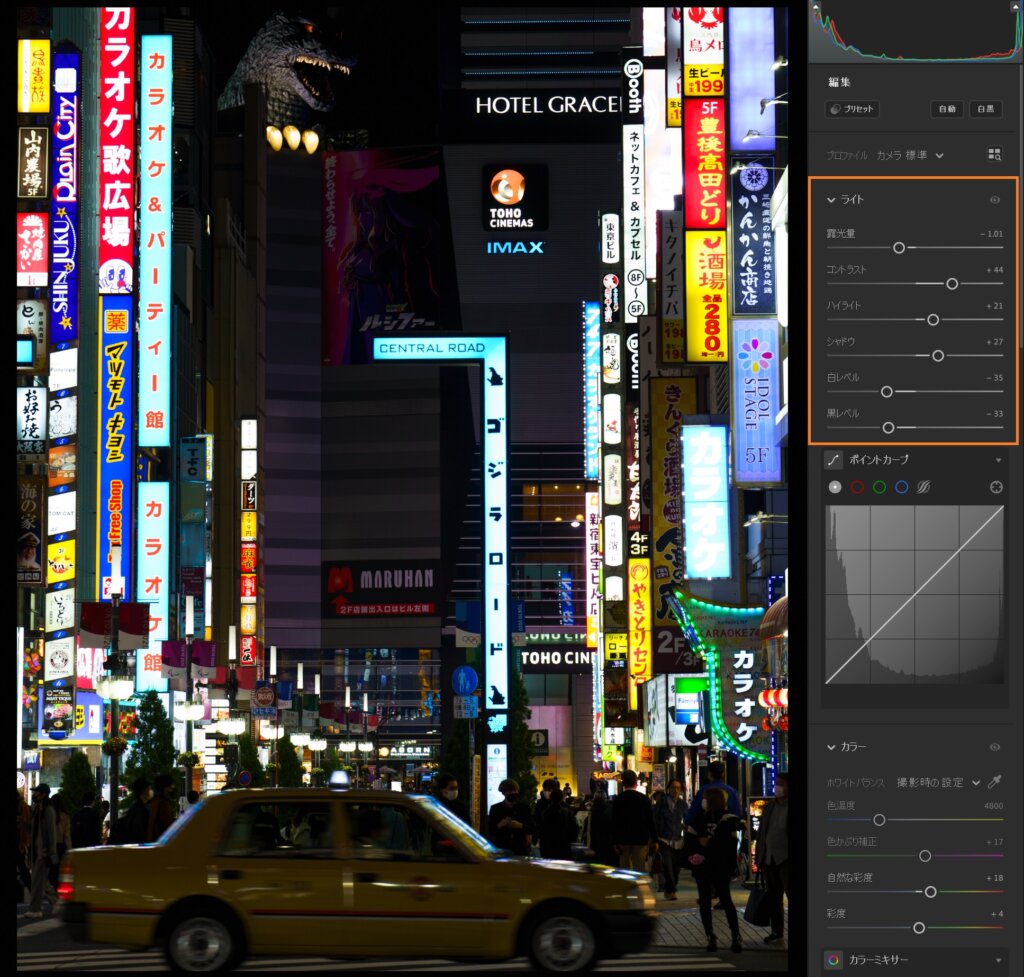Click the シャドウ shadows slider handle

(x=938, y=356)
